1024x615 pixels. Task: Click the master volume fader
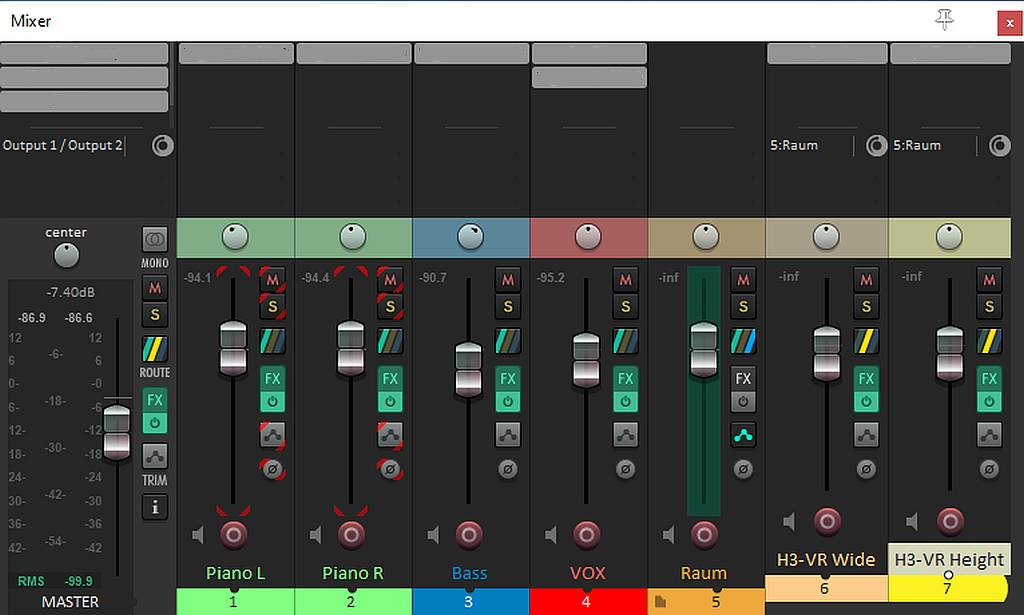pos(117,430)
